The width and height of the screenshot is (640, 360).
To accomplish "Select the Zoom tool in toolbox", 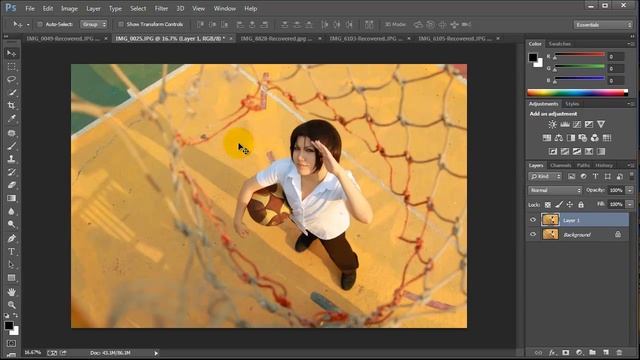I will pyautogui.click(x=11, y=305).
